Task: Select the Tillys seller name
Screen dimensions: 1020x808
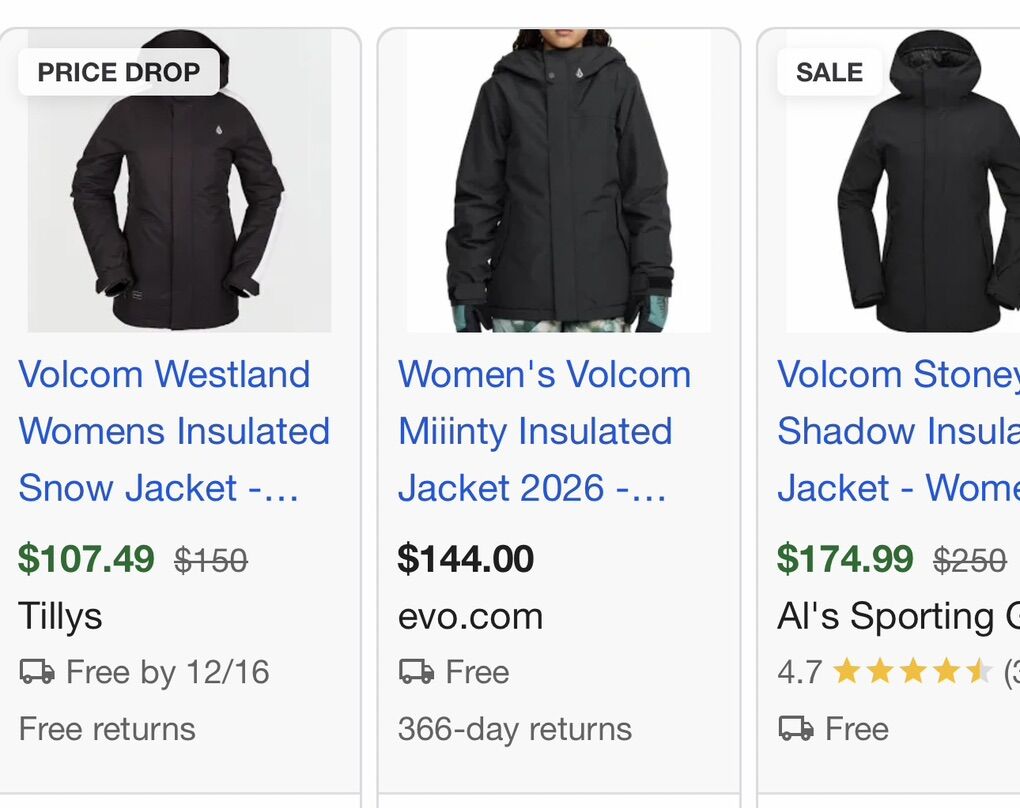Action: click(x=60, y=616)
